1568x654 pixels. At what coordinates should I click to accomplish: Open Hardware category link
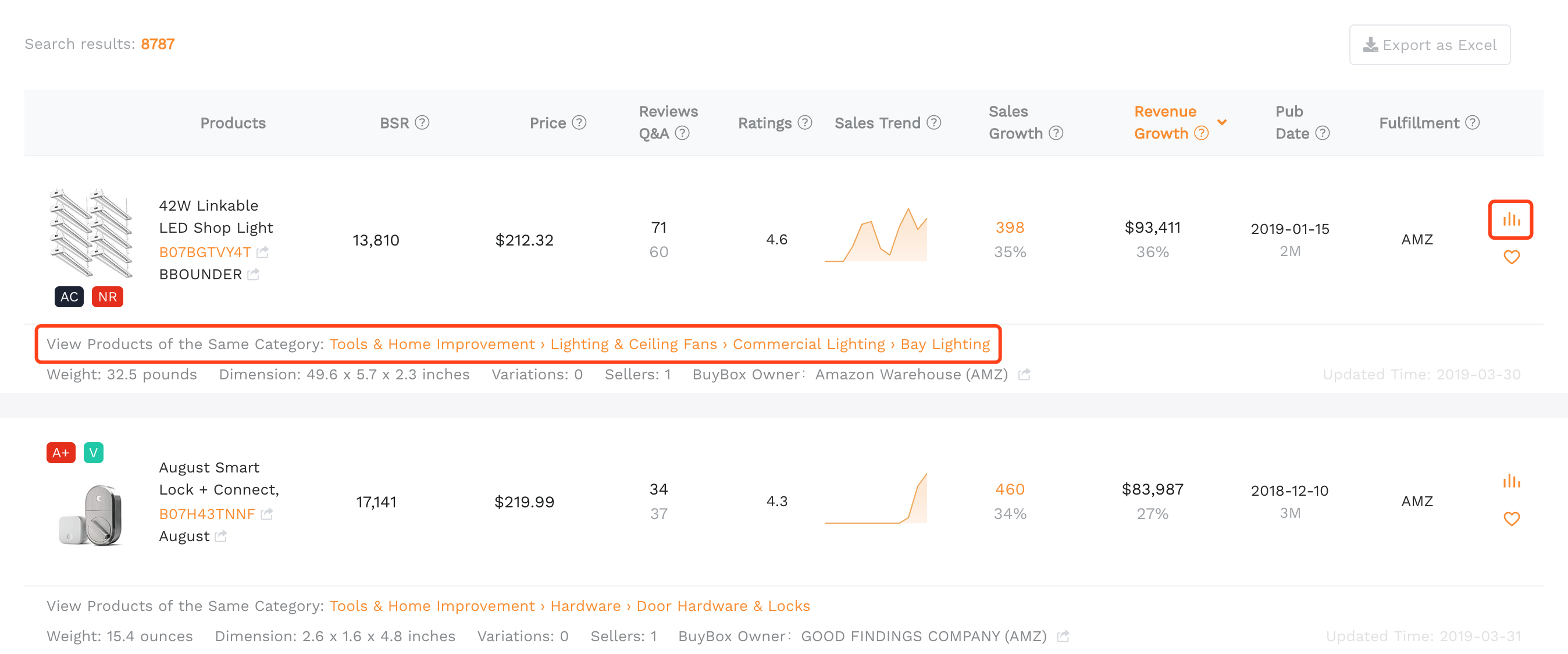click(586, 606)
